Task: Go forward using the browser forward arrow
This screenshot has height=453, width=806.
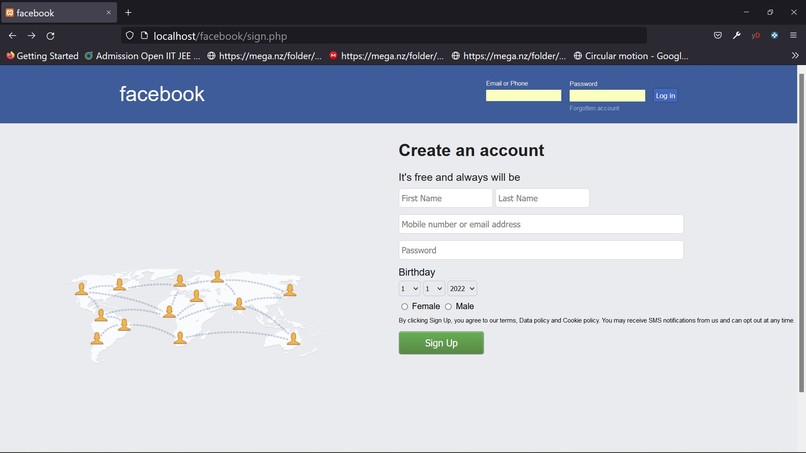Action: pyautogui.click(x=31, y=36)
